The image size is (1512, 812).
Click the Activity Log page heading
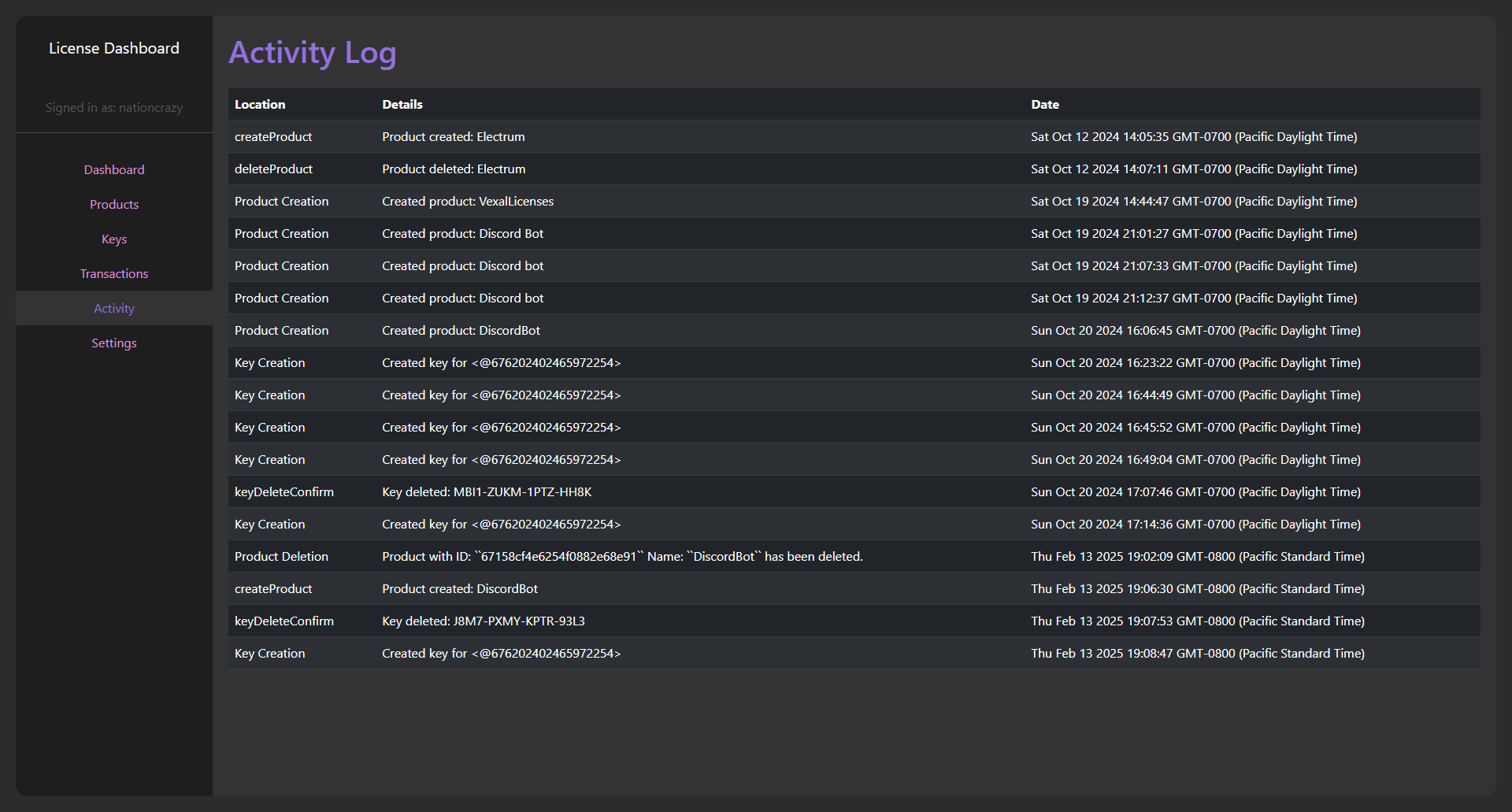point(313,53)
